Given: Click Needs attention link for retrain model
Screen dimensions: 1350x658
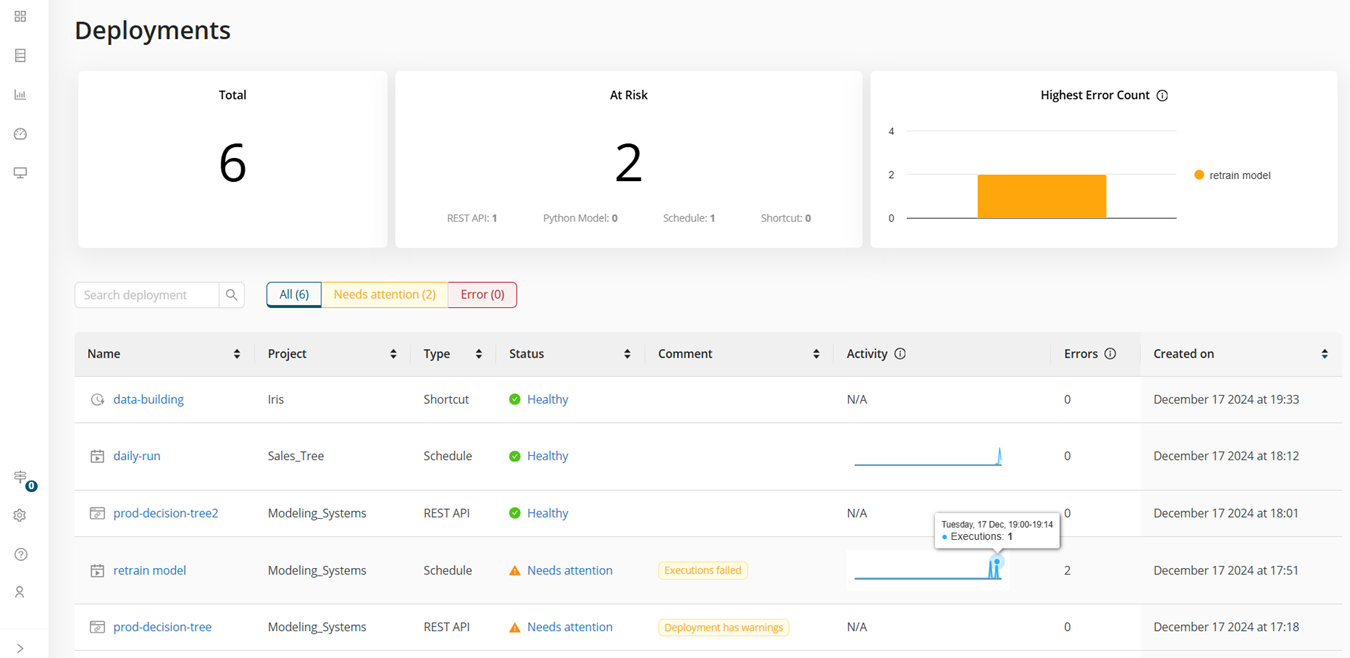Looking at the screenshot, I should [570, 570].
